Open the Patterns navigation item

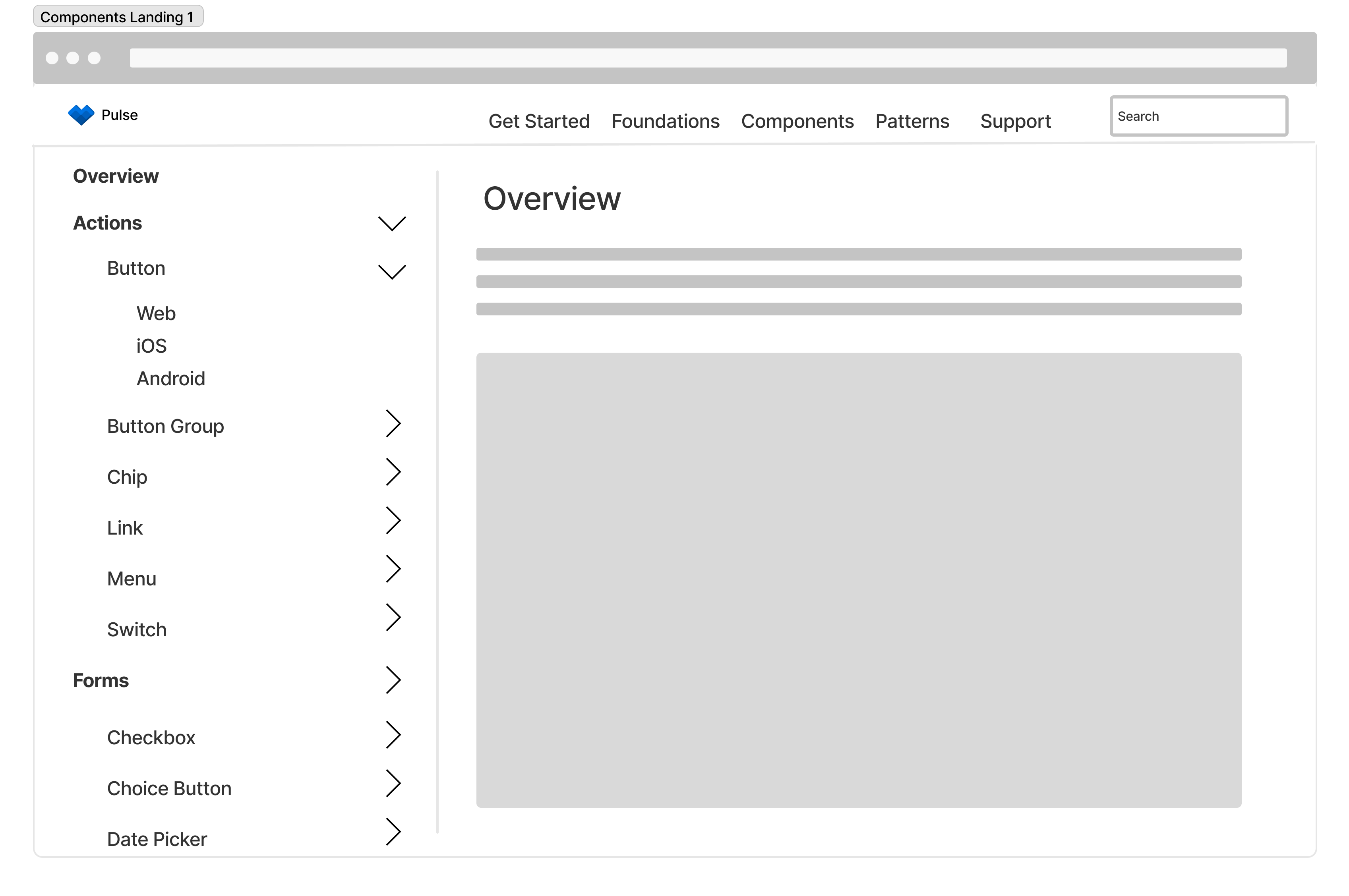(x=912, y=121)
